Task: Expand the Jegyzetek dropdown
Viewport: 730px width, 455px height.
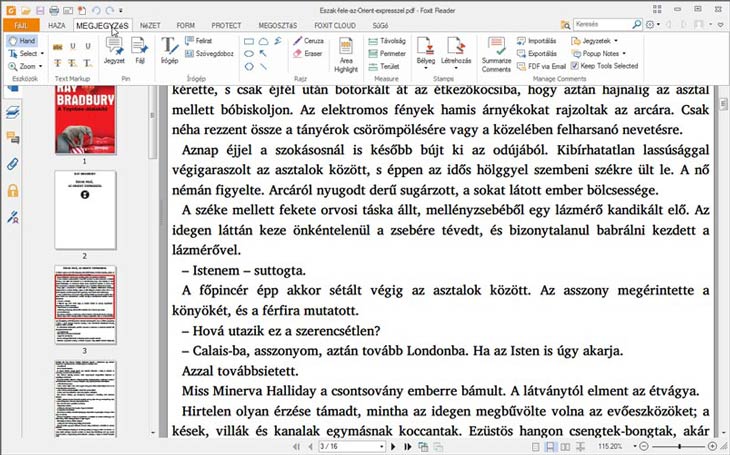Action: (x=616, y=41)
